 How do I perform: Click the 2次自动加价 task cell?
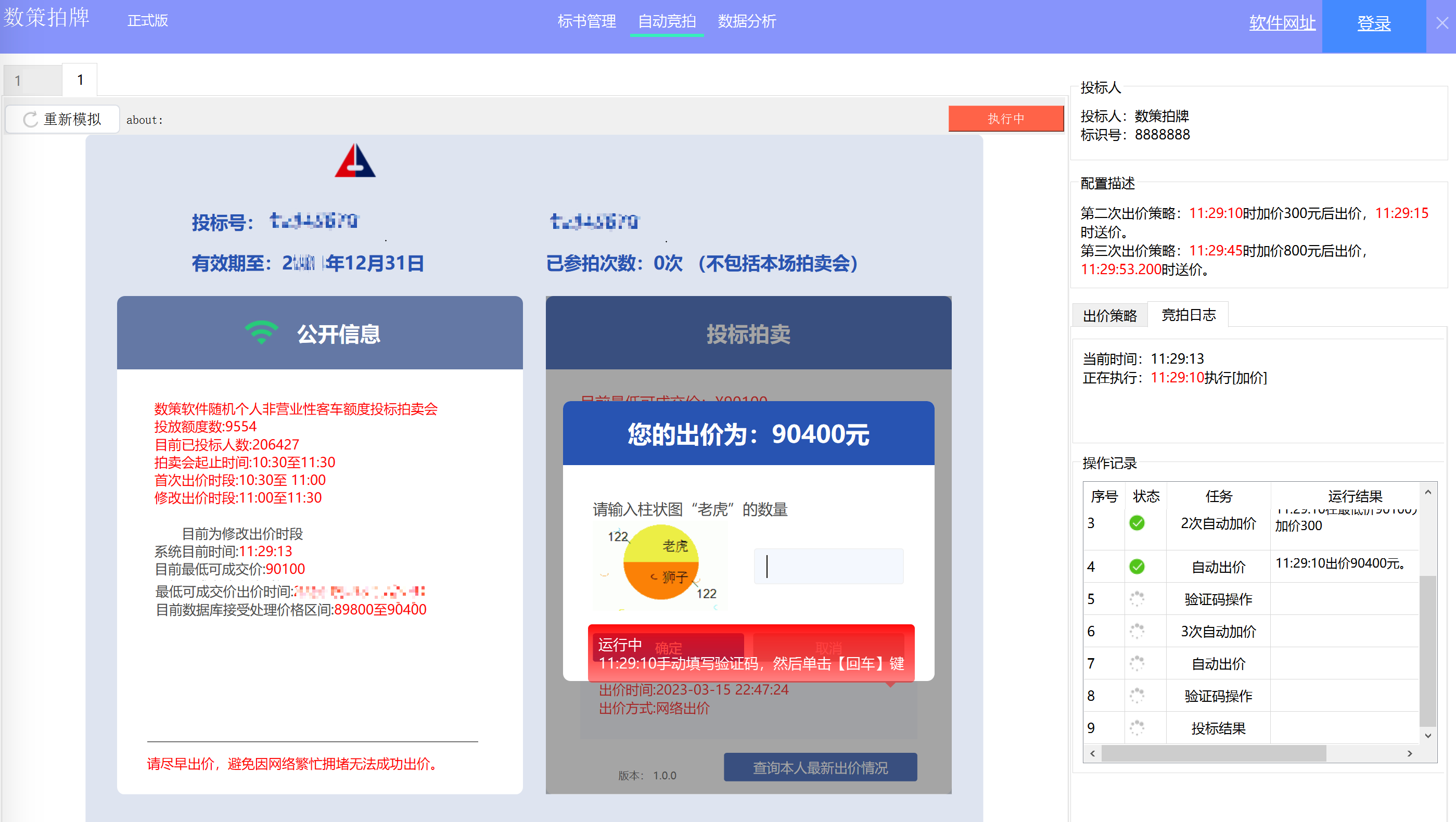[1218, 523]
